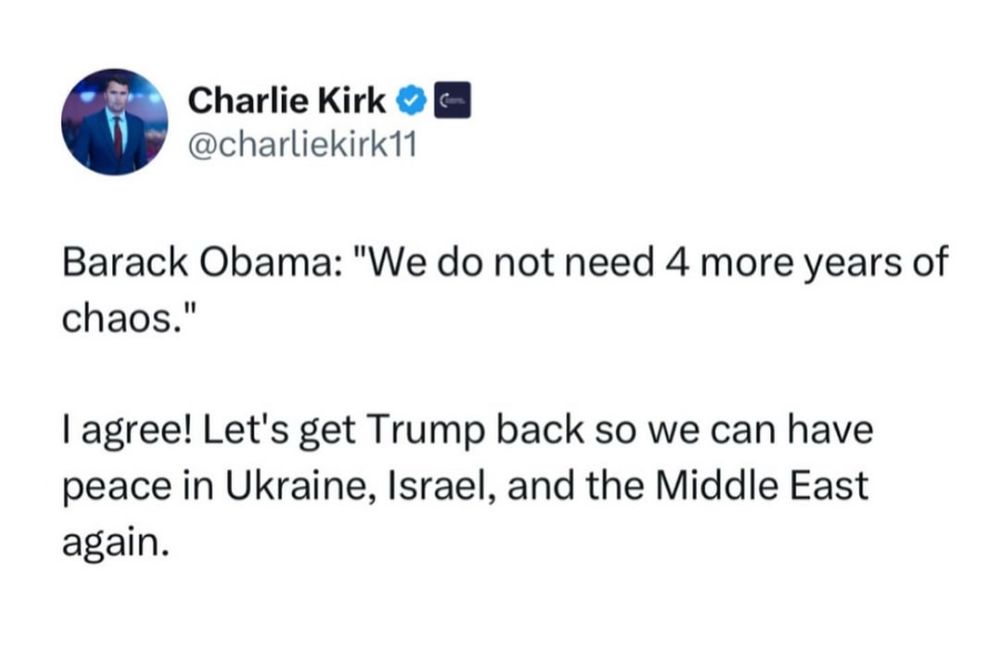Open Charlie Kirk's round profile picture
Screen dimensions: 1000x659
pyautogui.click(x=115, y=122)
